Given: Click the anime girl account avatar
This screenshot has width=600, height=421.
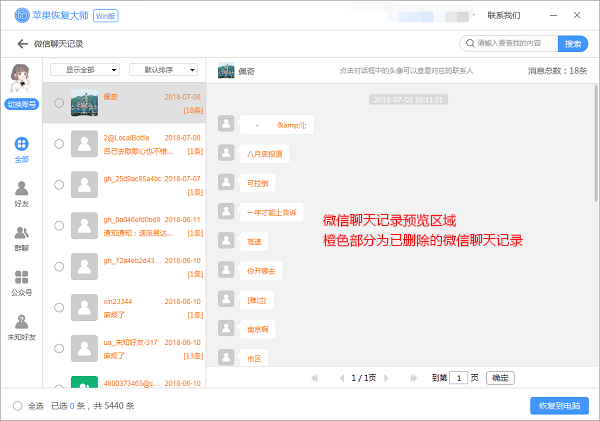Looking at the screenshot, I should [x=21, y=78].
